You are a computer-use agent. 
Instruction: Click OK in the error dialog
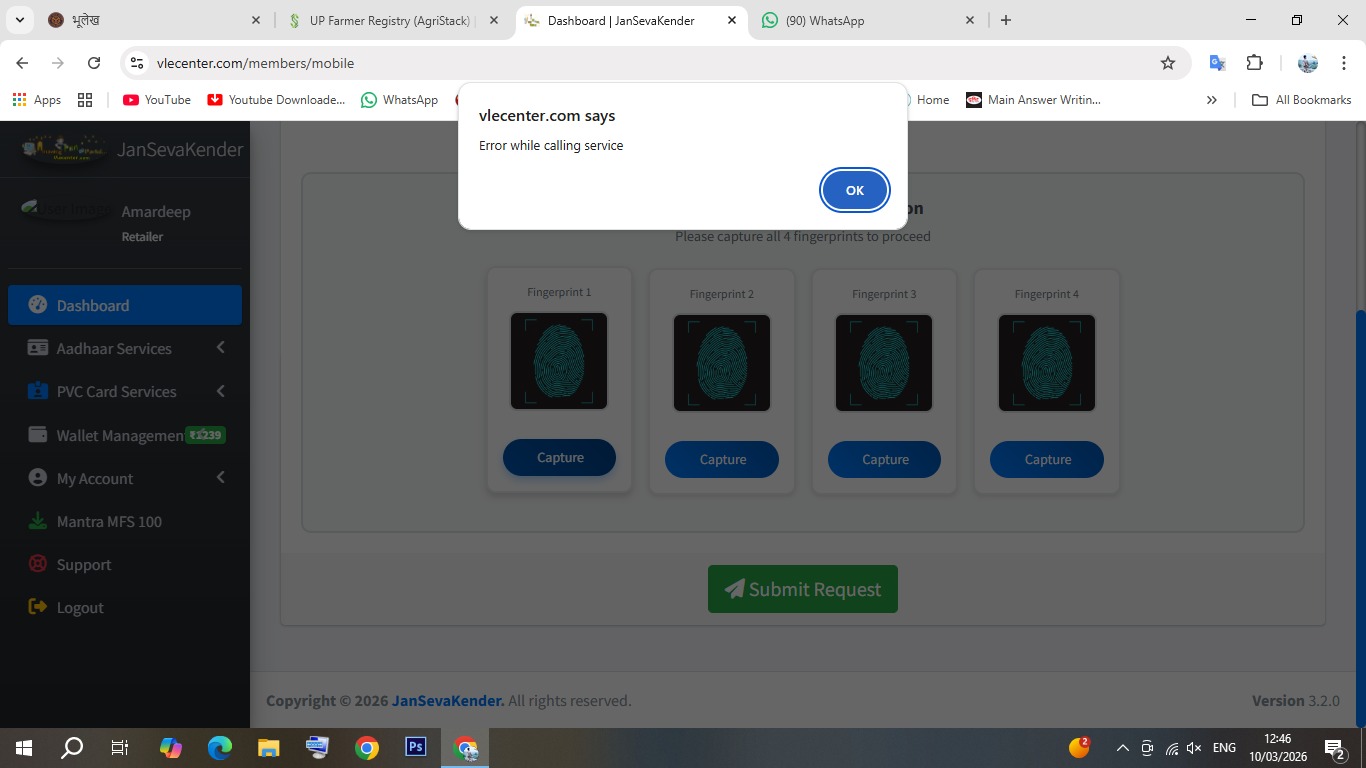click(854, 190)
